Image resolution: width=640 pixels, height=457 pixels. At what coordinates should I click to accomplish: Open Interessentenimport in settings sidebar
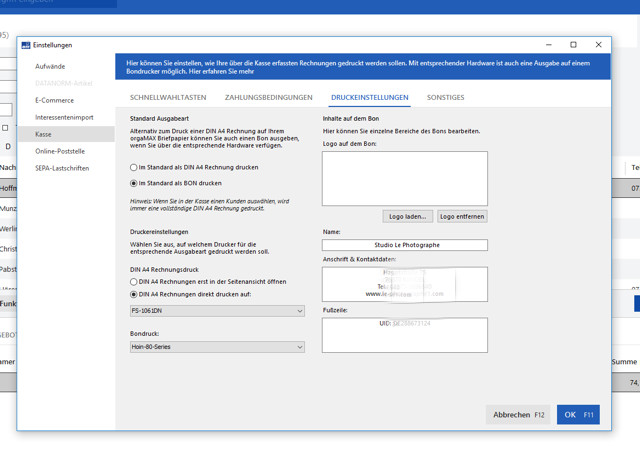[x=64, y=117]
